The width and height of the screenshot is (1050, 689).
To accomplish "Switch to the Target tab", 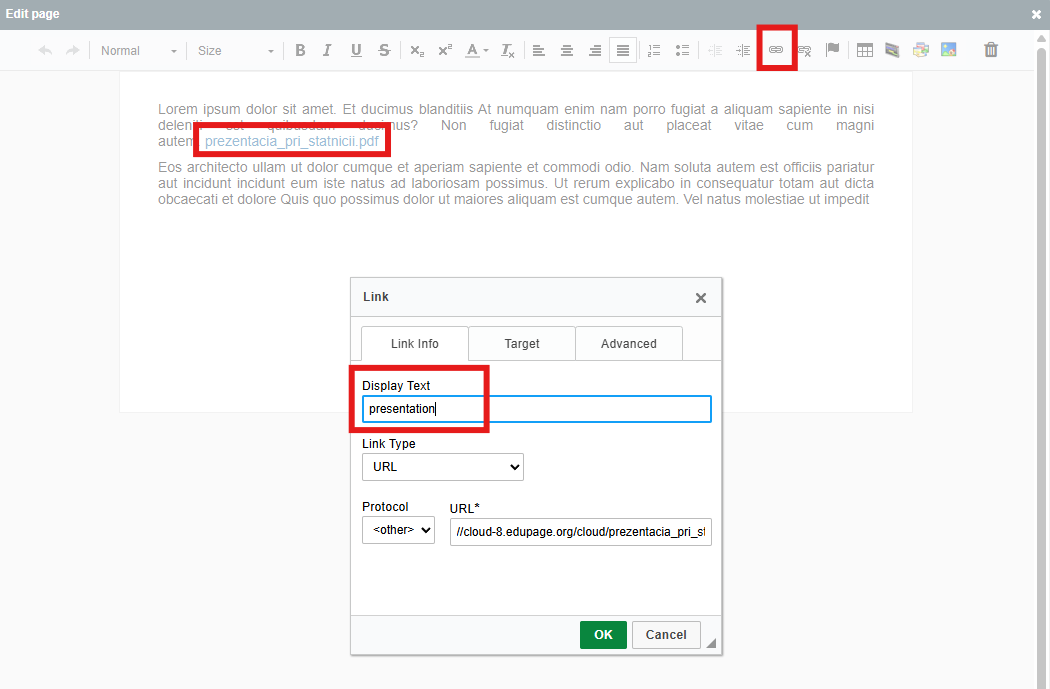I will 522,344.
